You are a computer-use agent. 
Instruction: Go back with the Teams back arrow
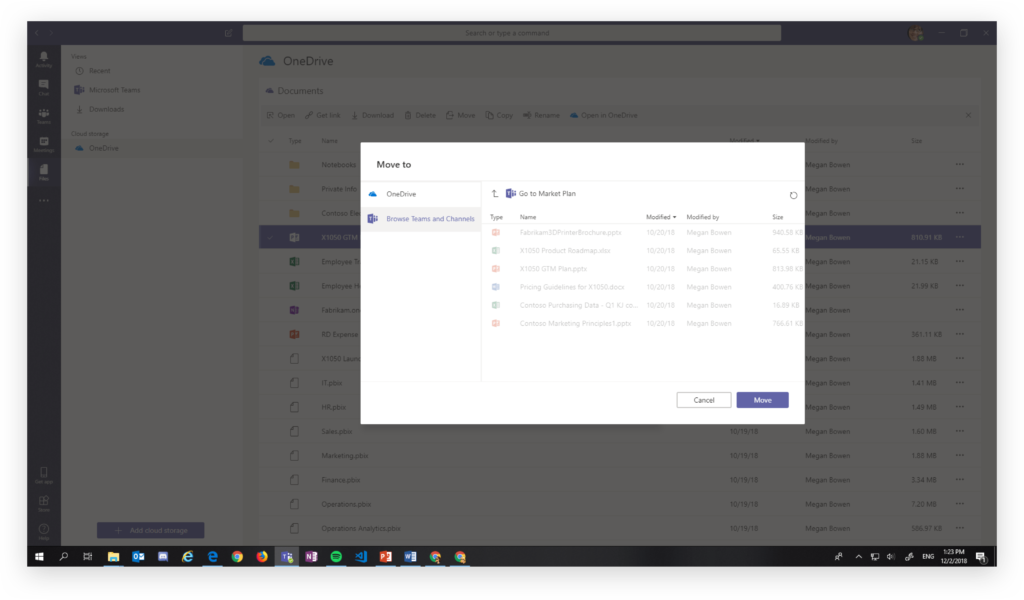tap(37, 33)
